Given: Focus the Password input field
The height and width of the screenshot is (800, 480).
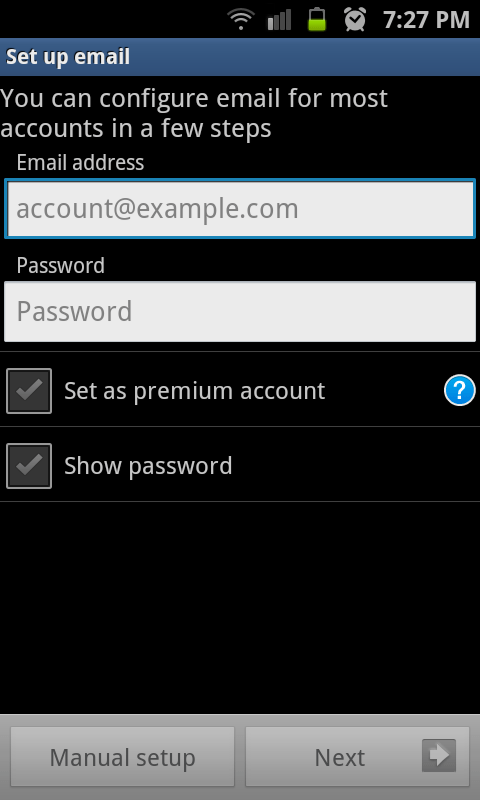Looking at the screenshot, I should point(240,311).
